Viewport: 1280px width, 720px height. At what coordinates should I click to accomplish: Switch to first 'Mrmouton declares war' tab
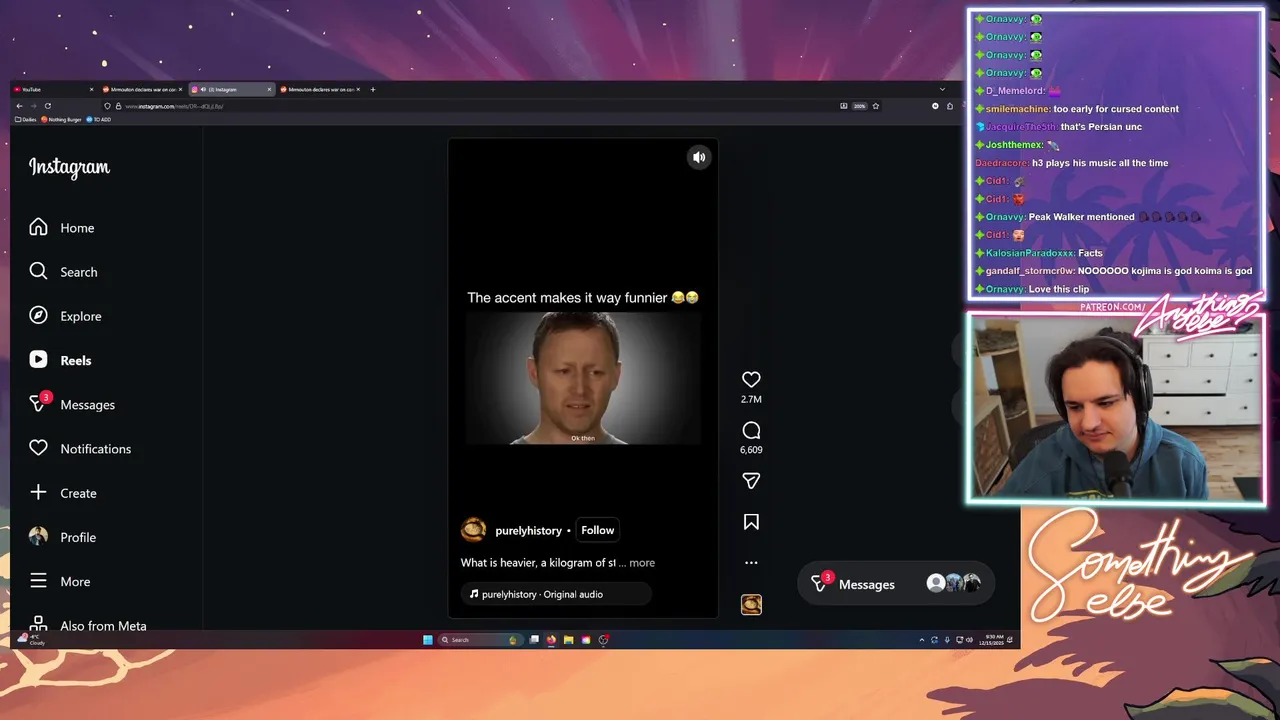(142, 89)
